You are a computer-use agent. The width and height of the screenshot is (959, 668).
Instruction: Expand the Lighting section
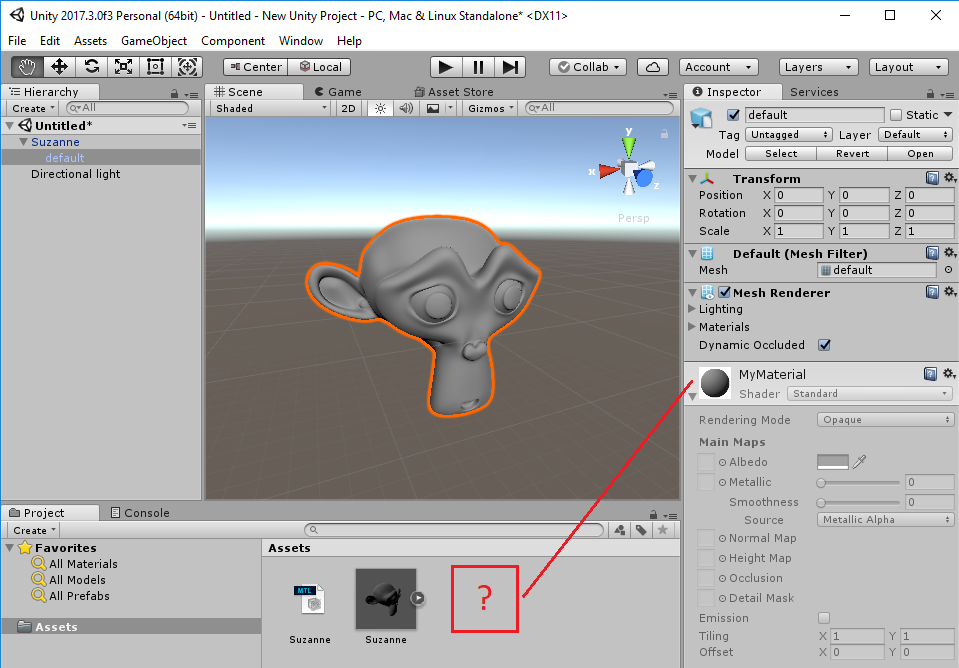(692, 309)
